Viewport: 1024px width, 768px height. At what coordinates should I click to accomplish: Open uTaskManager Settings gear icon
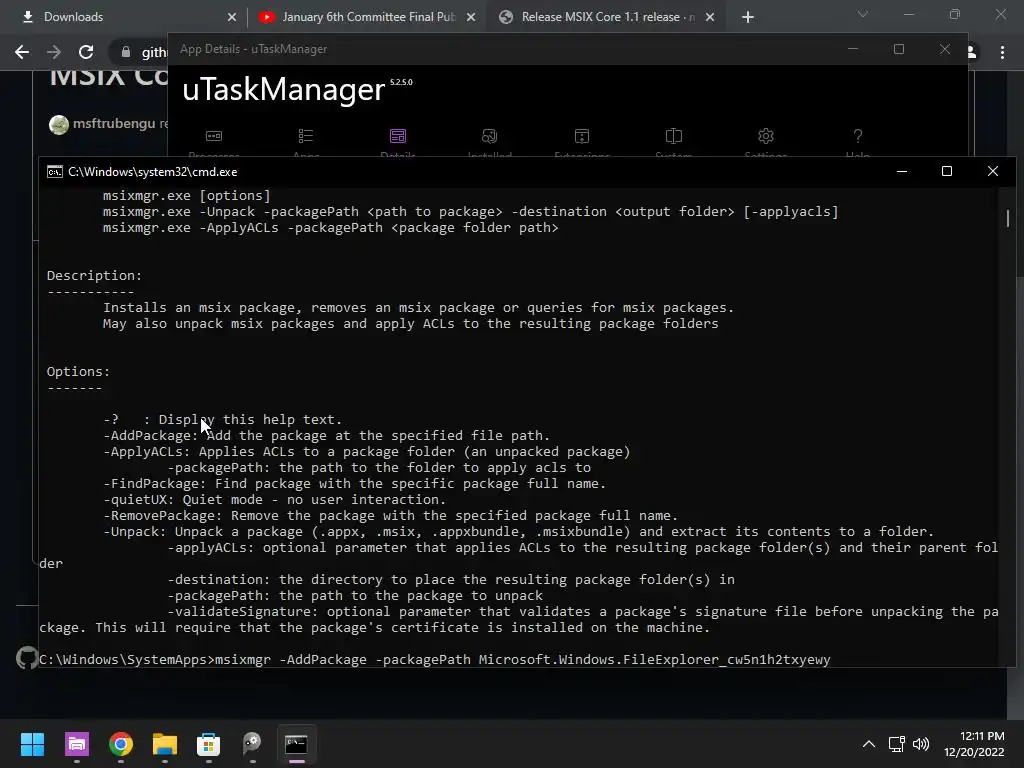(x=766, y=136)
